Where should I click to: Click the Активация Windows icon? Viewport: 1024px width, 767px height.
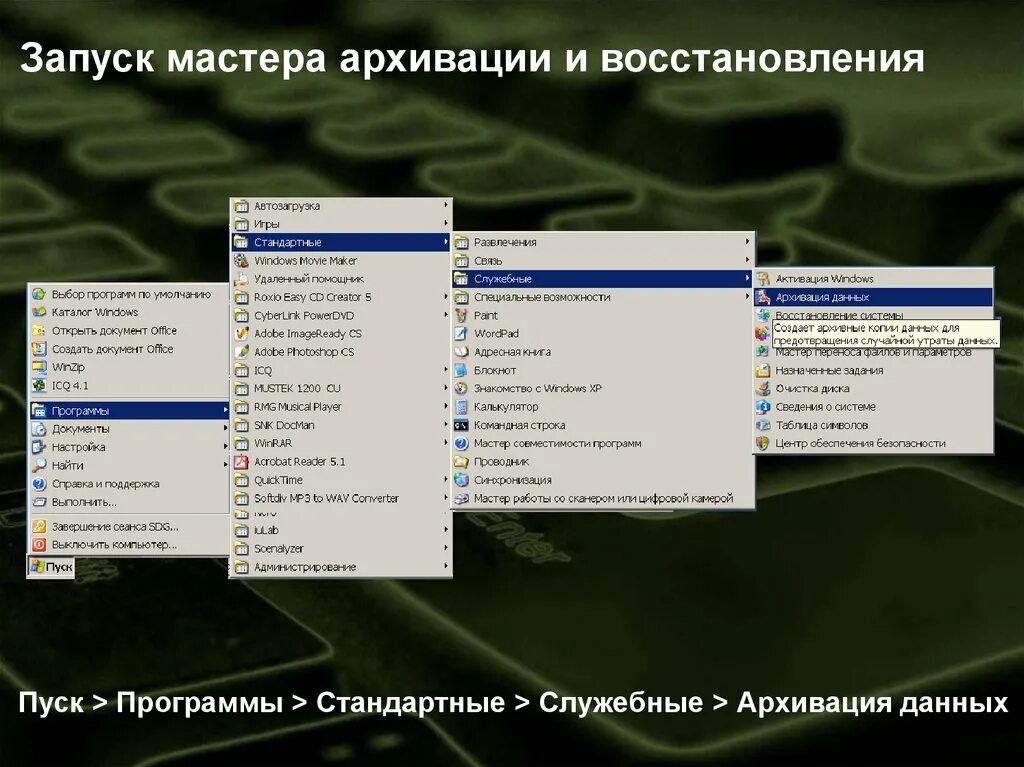pyautogui.click(x=762, y=279)
